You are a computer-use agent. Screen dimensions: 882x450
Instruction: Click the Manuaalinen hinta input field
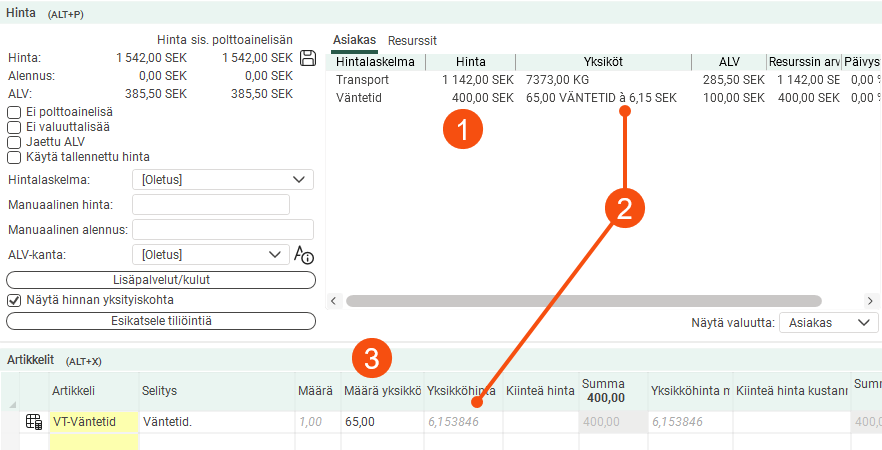coord(210,205)
